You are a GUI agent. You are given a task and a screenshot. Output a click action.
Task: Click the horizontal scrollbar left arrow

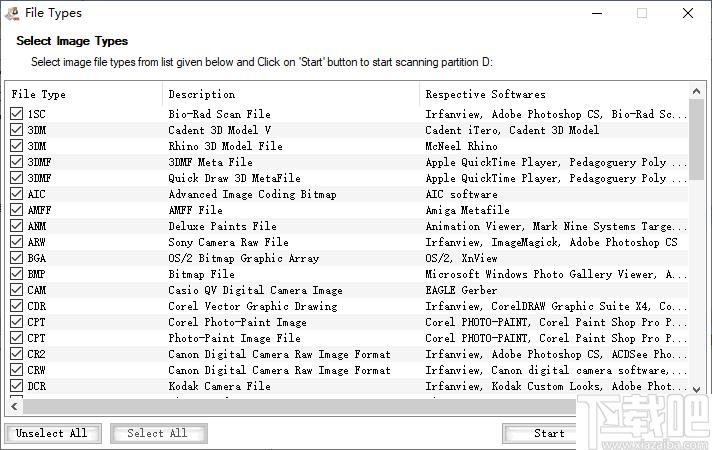(x=14, y=406)
